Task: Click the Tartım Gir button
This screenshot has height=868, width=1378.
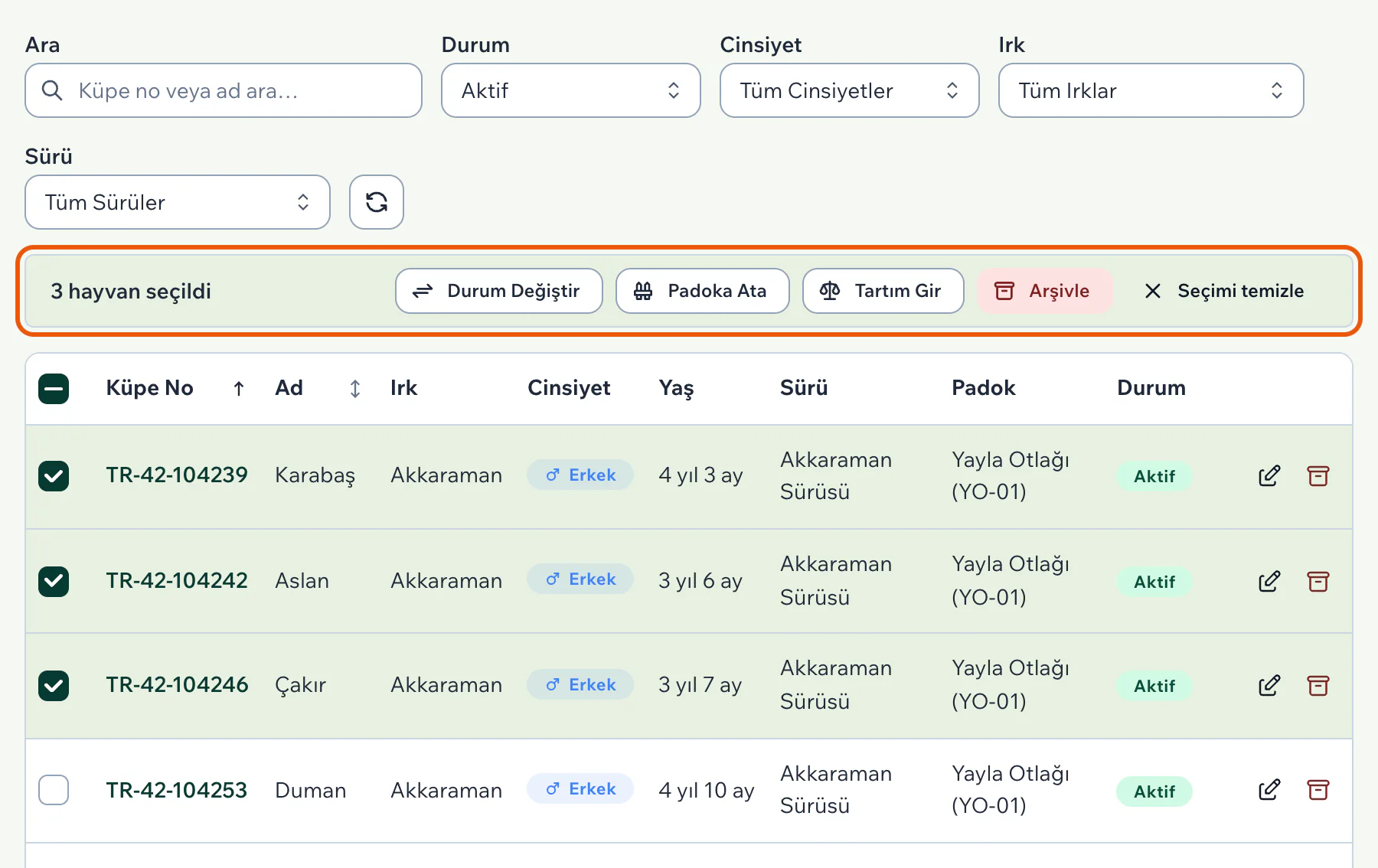Action: click(x=883, y=291)
